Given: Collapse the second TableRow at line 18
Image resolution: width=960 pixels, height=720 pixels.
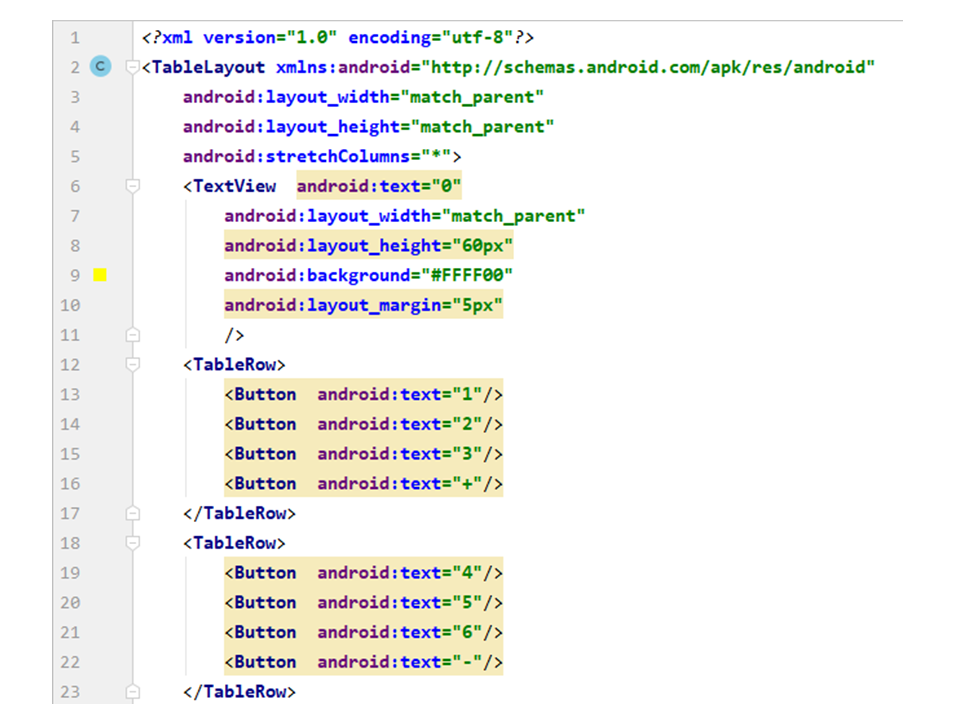Looking at the screenshot, I should 133,543.
